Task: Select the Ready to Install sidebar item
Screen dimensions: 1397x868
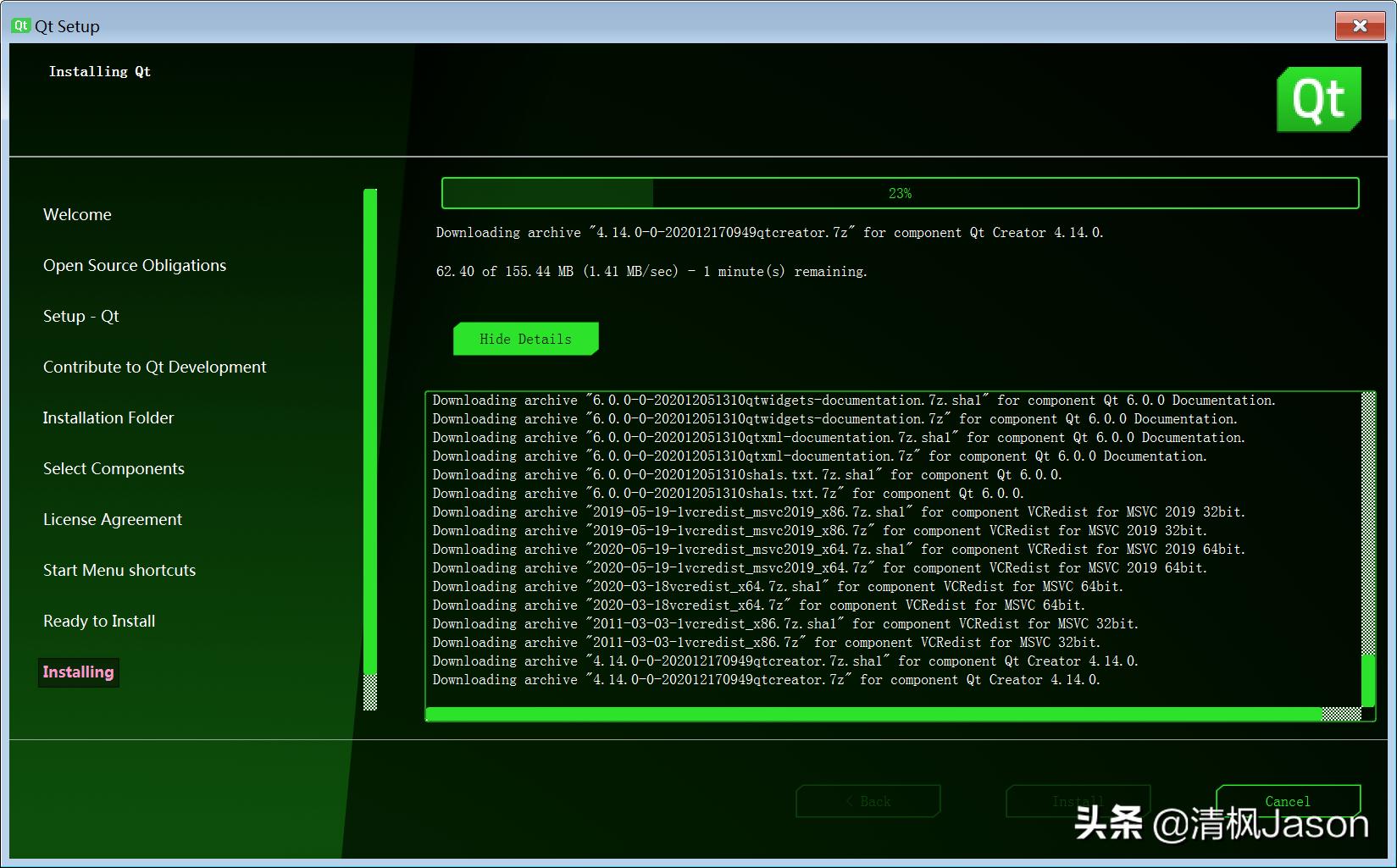Action: click(98, 621)
